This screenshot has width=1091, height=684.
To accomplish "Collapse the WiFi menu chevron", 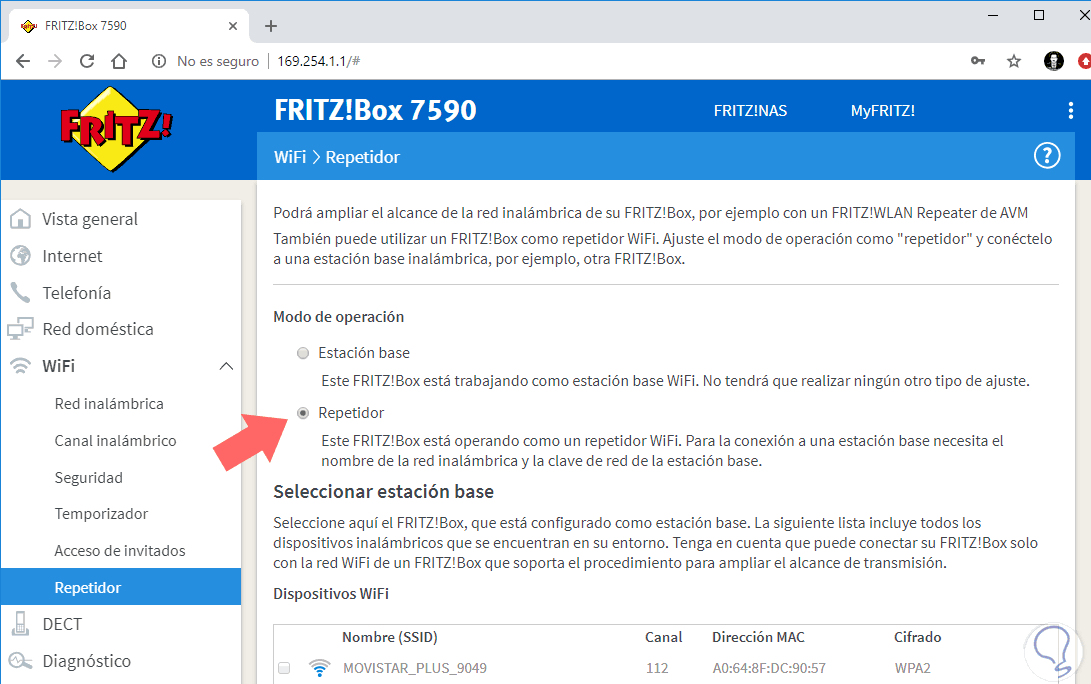I will point(226,366).
